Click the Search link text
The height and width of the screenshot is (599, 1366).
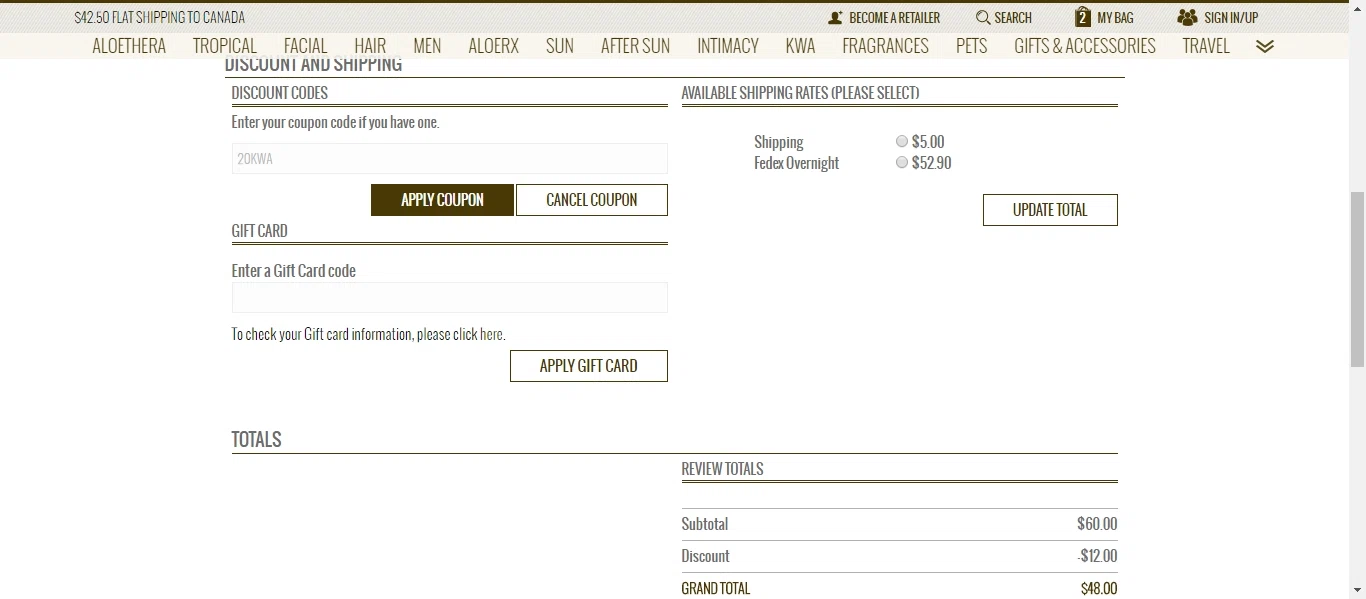1013,17
